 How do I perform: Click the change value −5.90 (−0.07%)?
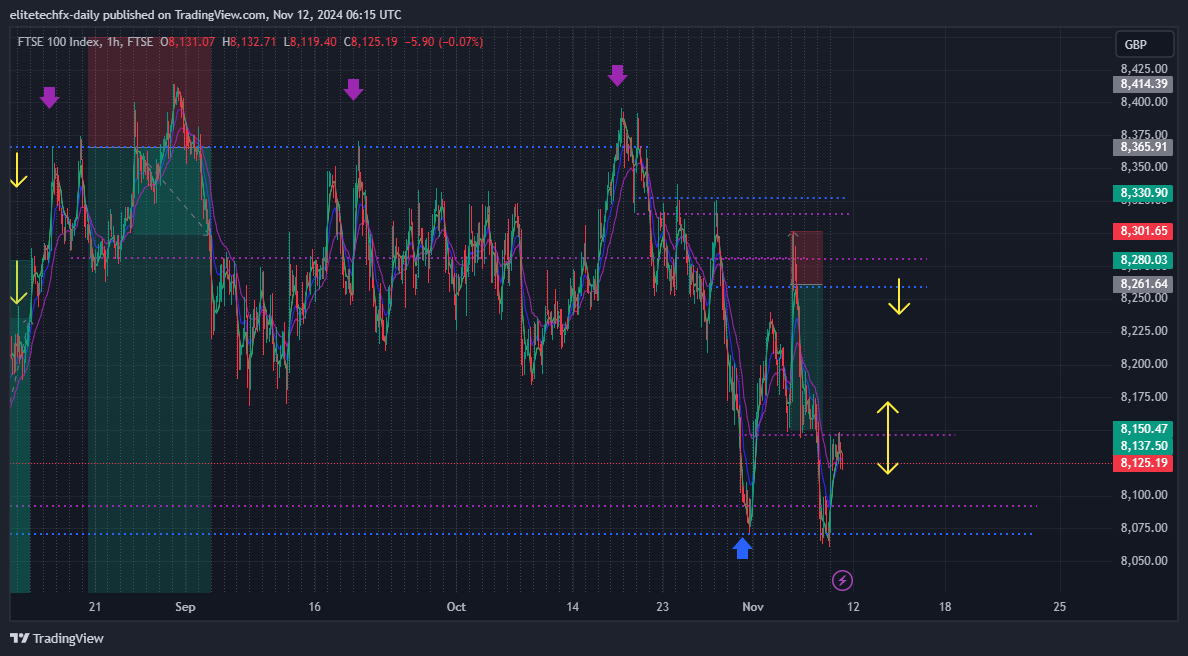coord(443,42)
